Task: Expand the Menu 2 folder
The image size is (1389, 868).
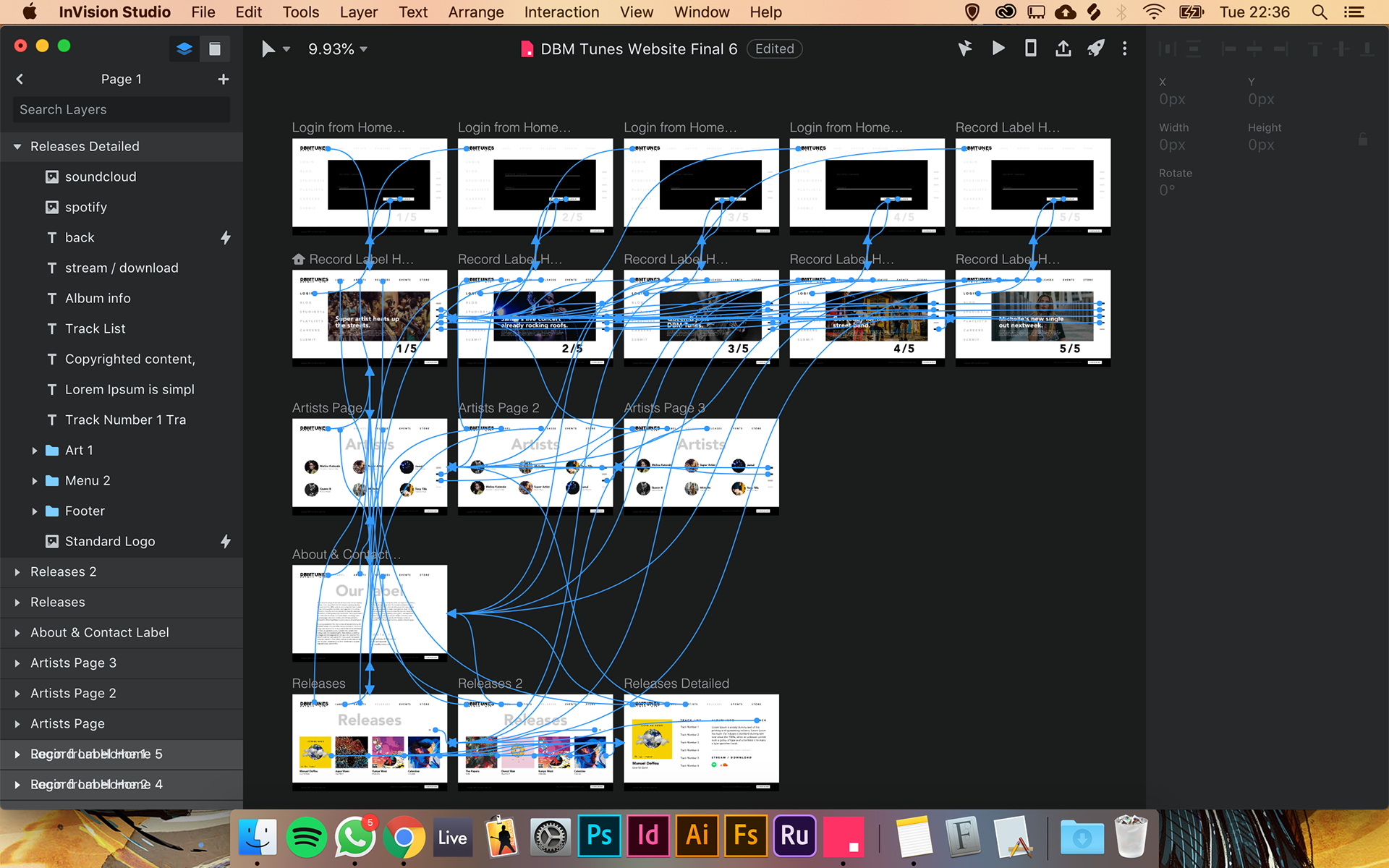Action: 34,481
